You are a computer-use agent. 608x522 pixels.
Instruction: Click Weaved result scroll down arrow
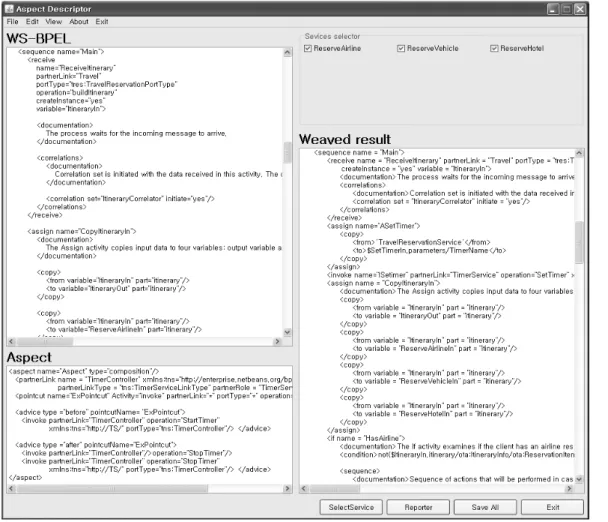(x=579, y=479)
